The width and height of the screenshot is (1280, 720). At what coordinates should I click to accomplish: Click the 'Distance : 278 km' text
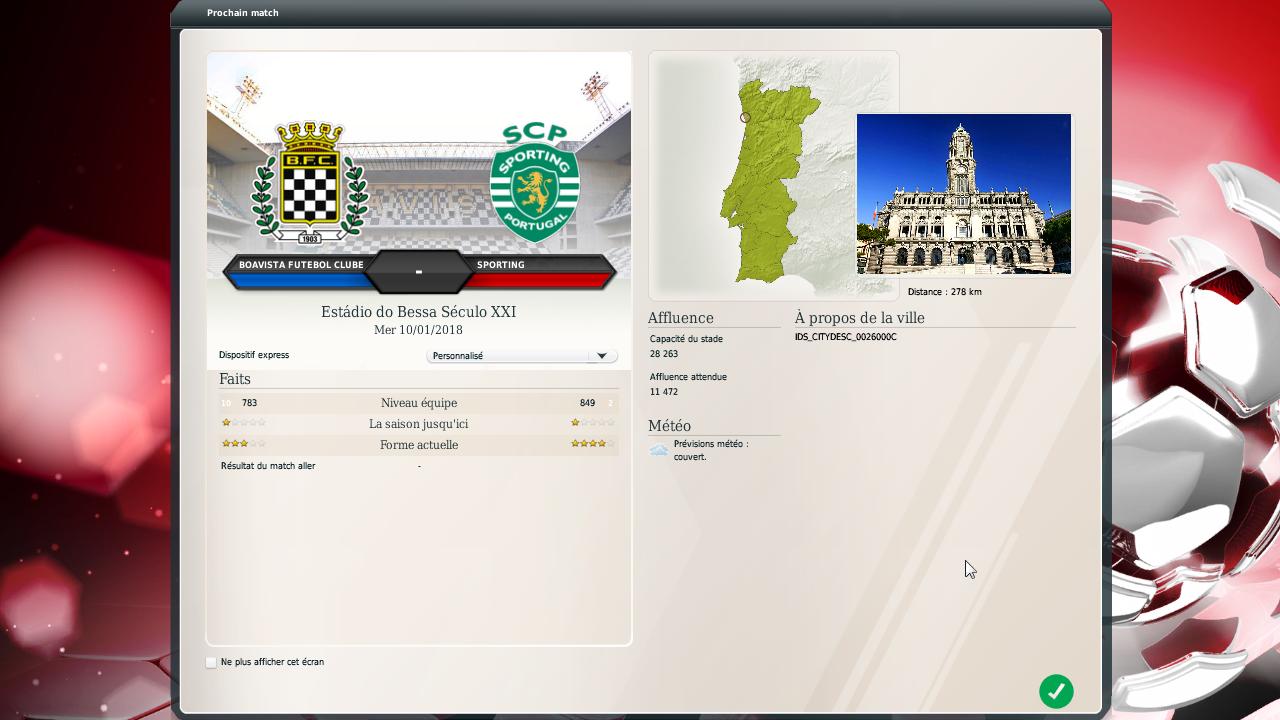point(945,292)
